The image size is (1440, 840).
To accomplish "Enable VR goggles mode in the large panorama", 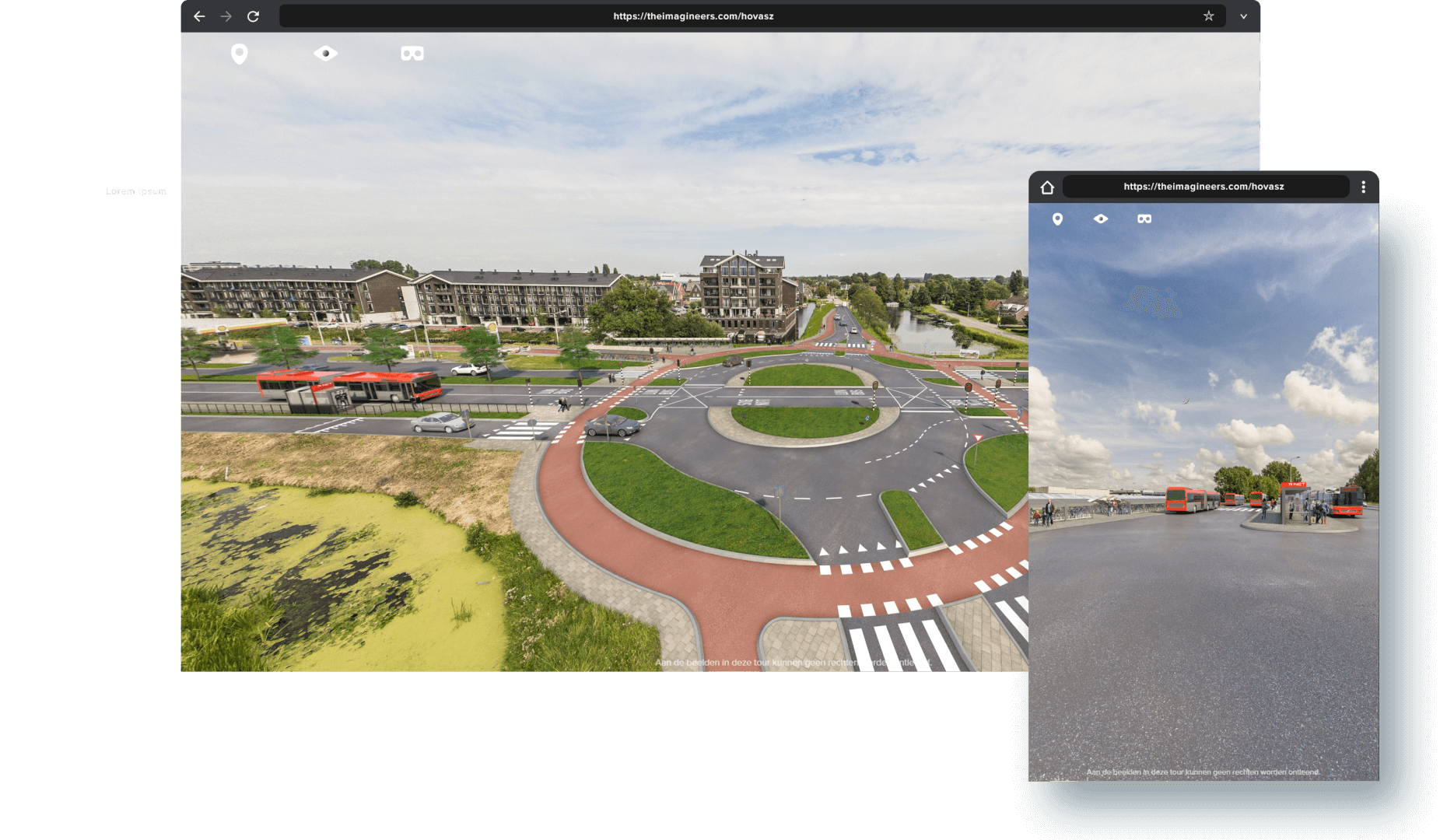I will pos(412,54).
